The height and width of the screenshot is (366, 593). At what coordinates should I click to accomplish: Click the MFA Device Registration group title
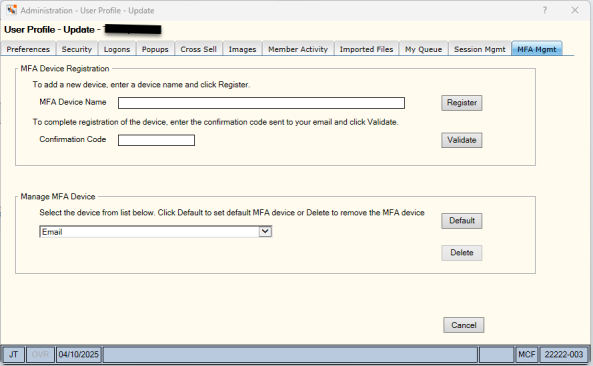[65, 69]
